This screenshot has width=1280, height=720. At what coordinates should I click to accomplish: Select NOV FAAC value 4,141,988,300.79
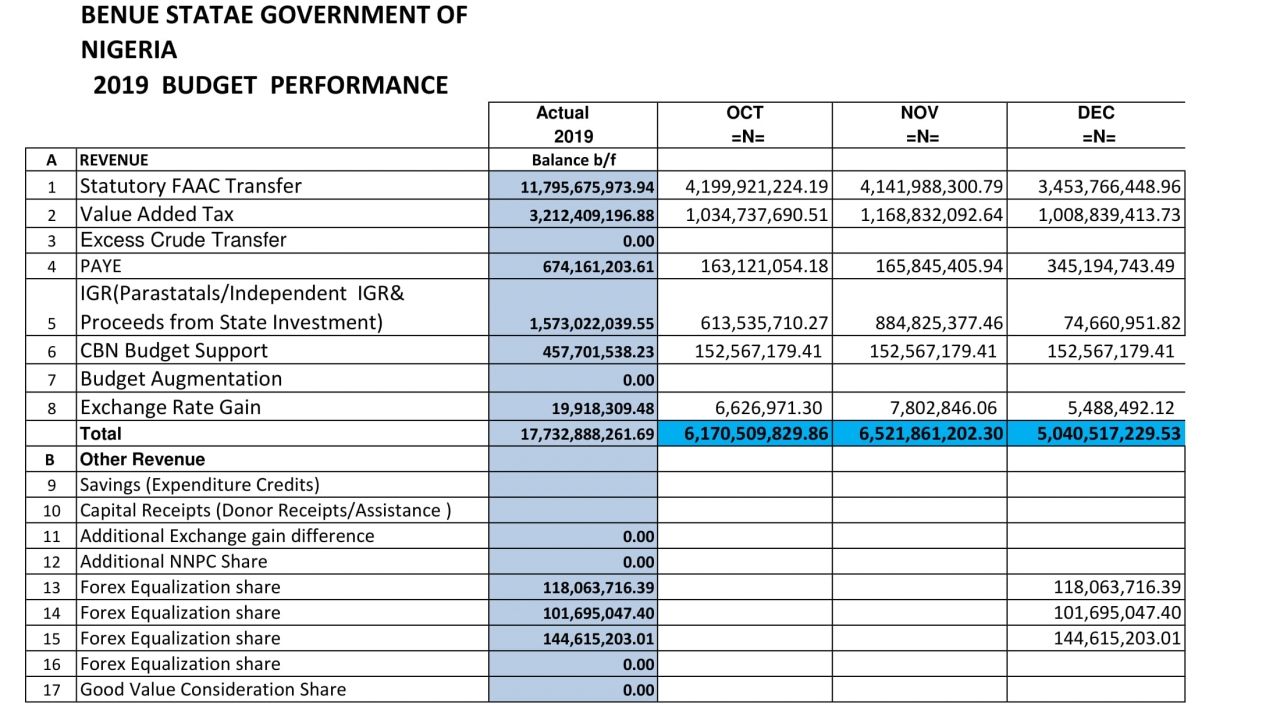(x=932, y=186)
